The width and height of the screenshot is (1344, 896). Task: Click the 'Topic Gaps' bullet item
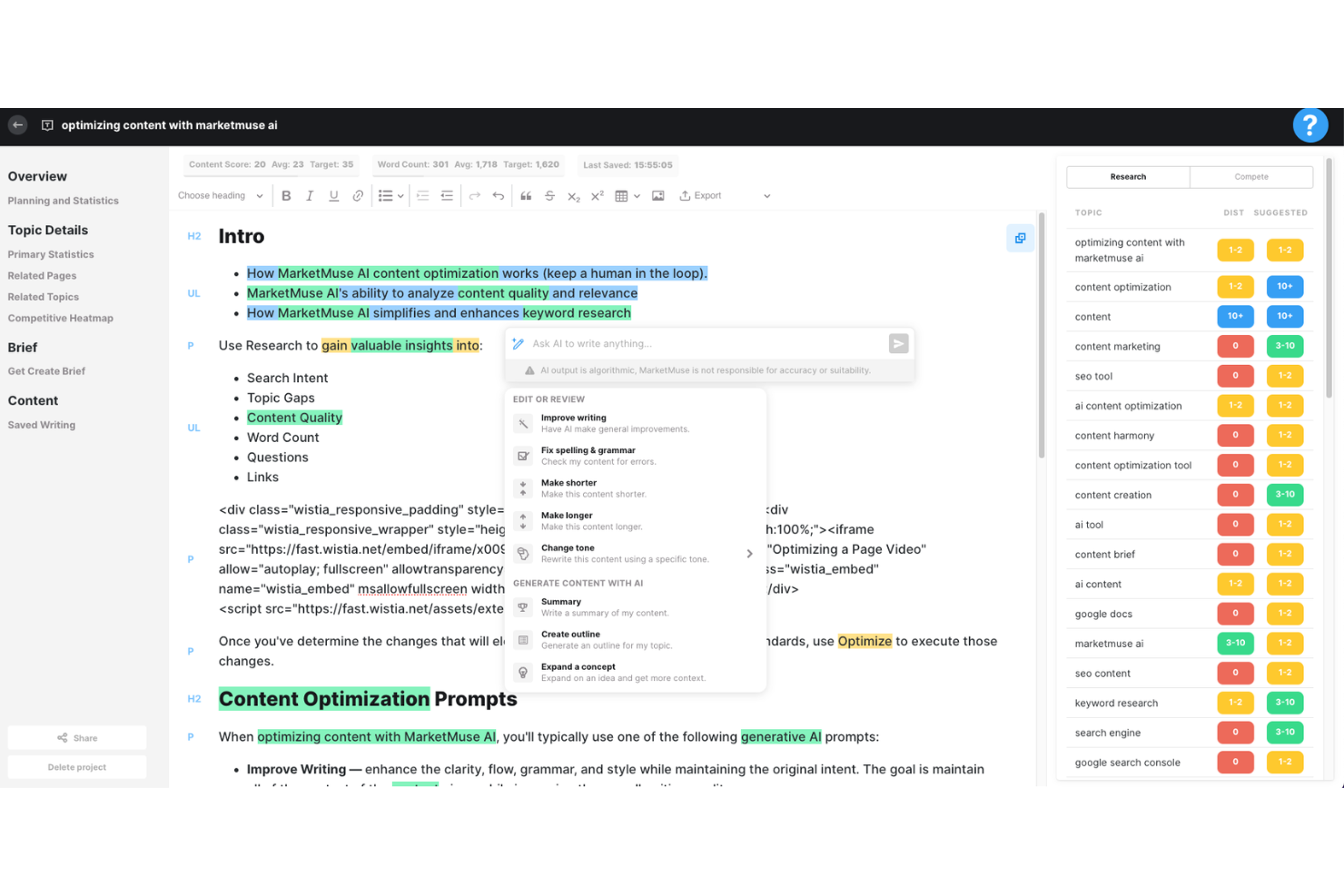[x=281, y=398]
